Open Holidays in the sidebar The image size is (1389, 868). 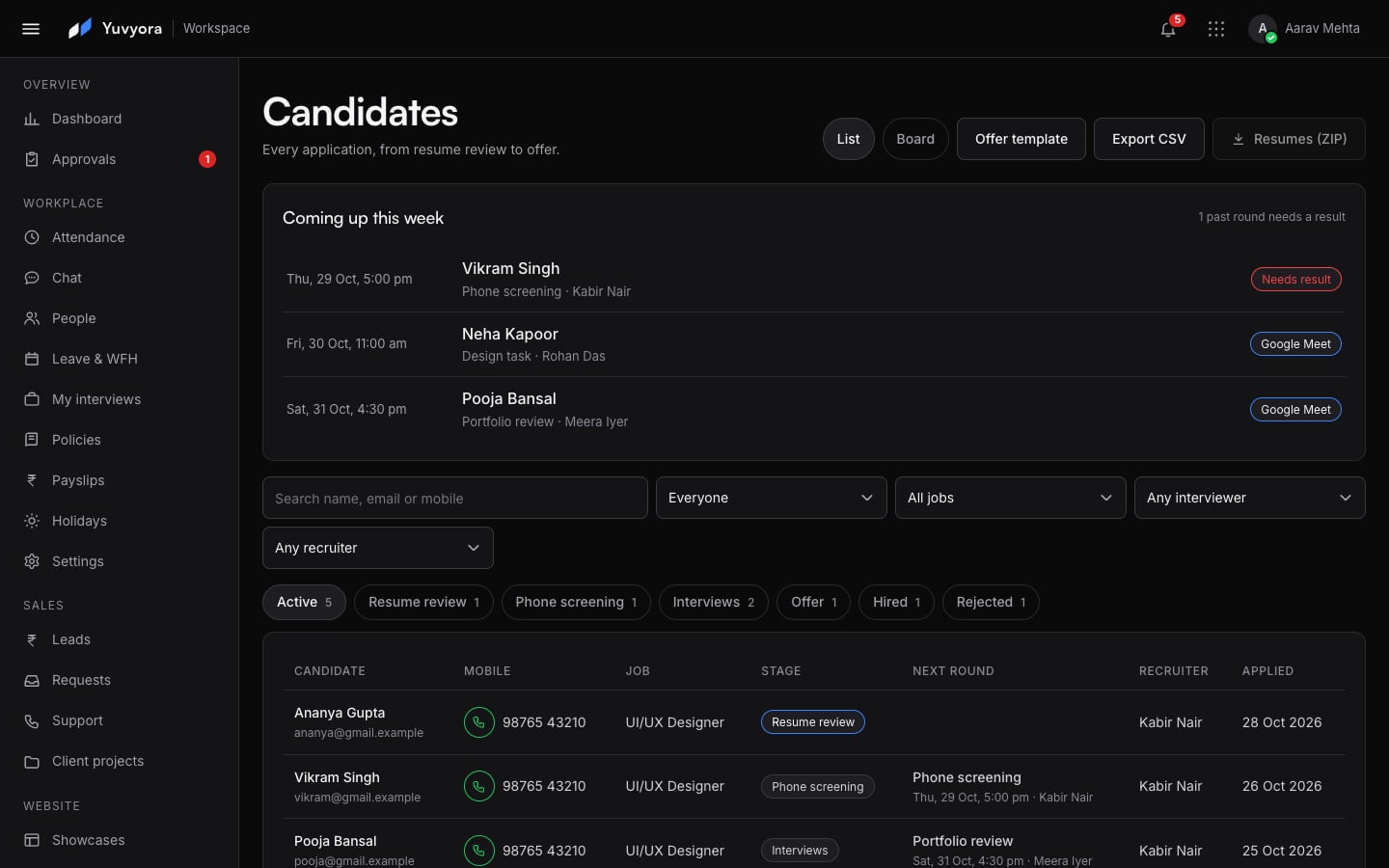pos(120,521)
